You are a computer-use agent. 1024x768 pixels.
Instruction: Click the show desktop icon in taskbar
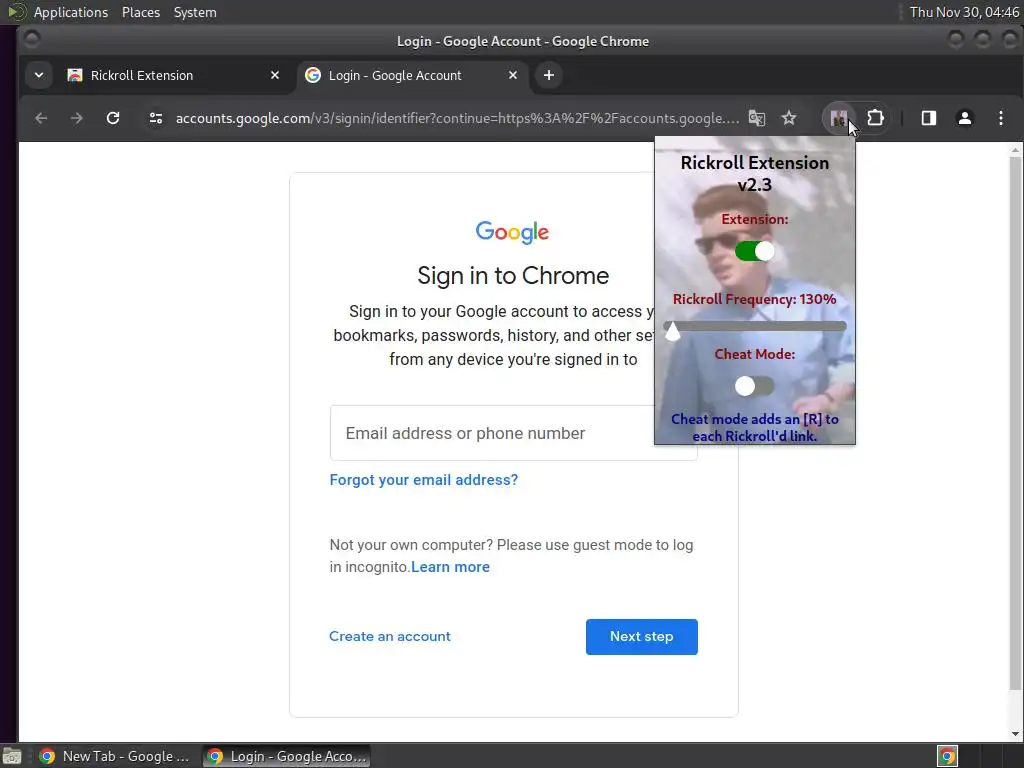point(12,756)
